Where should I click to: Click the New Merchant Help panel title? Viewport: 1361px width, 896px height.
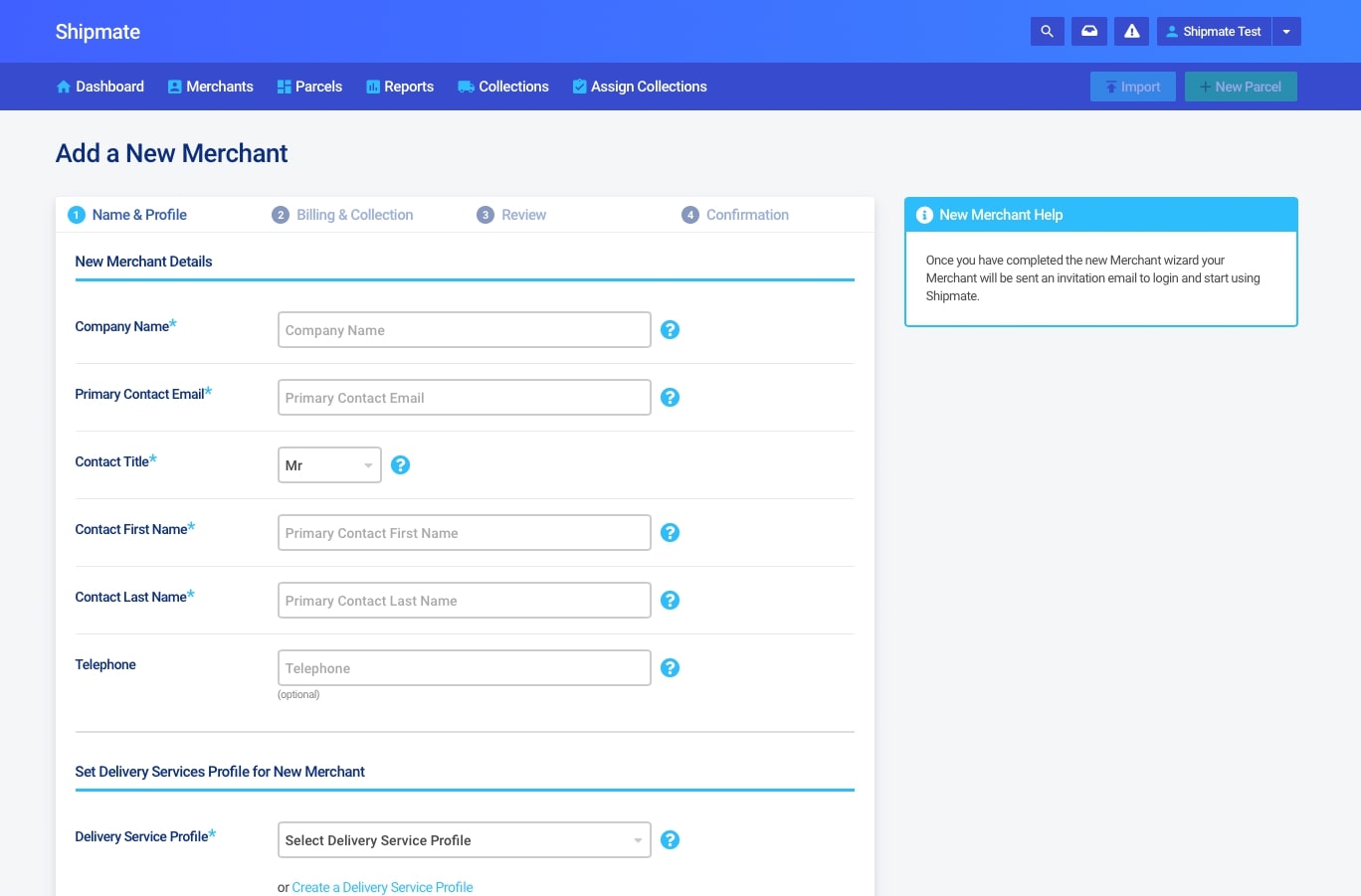(x=1001, y=215)
